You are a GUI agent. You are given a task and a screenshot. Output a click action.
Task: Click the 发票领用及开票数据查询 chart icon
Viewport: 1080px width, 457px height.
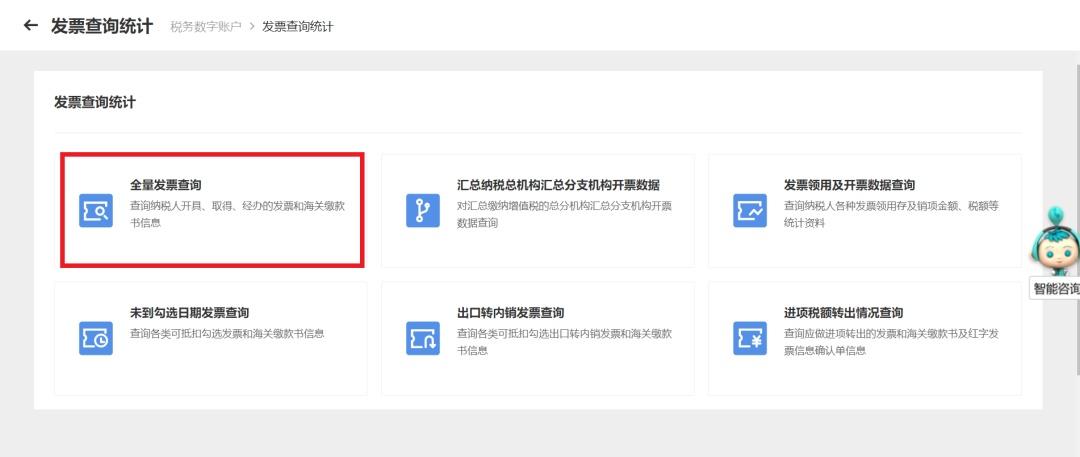click(x=749, y=211)
